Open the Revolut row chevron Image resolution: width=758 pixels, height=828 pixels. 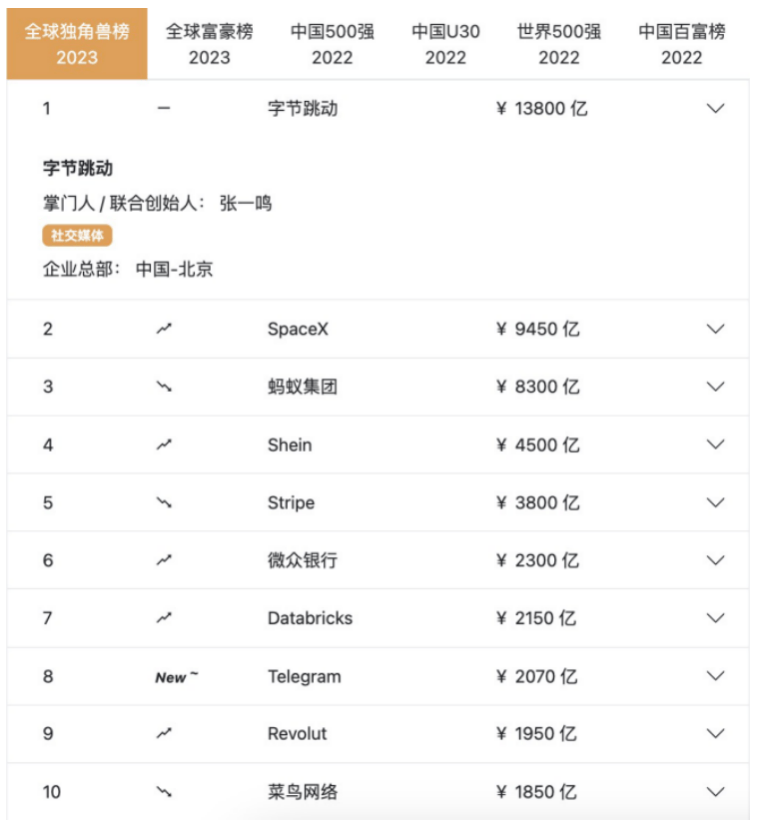715,734
